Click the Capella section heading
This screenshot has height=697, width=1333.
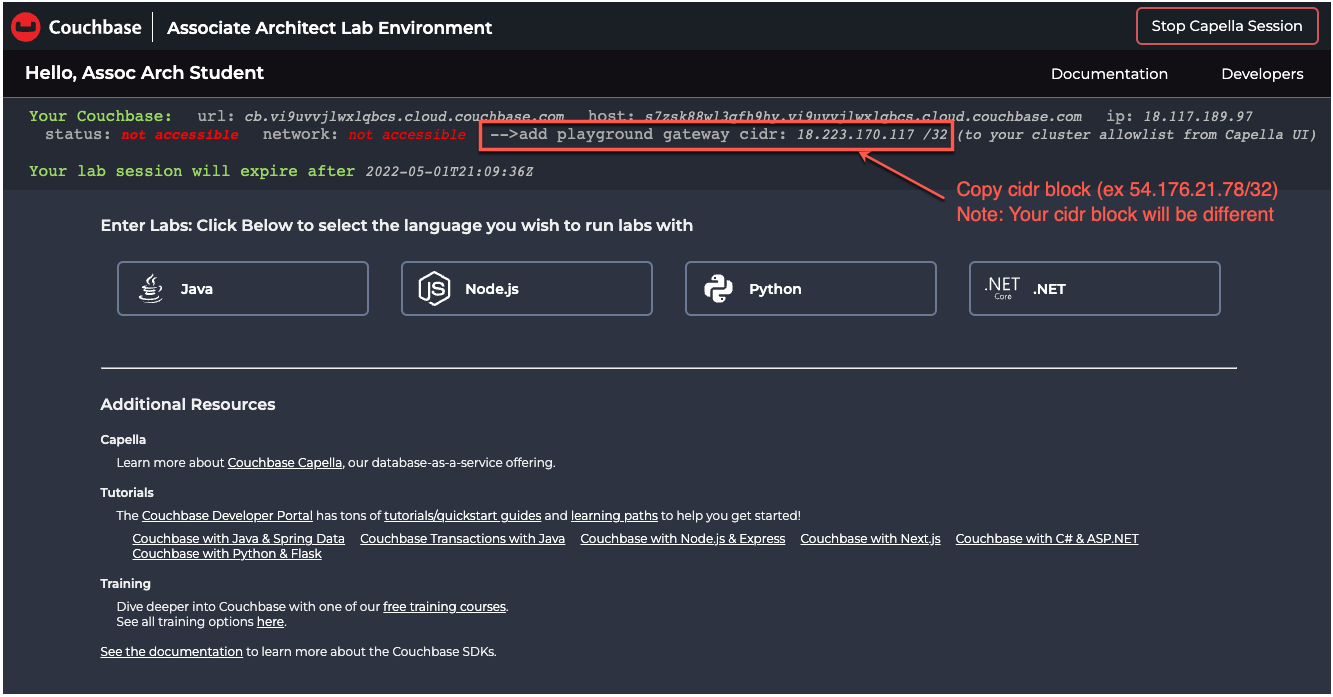point(123,440)
